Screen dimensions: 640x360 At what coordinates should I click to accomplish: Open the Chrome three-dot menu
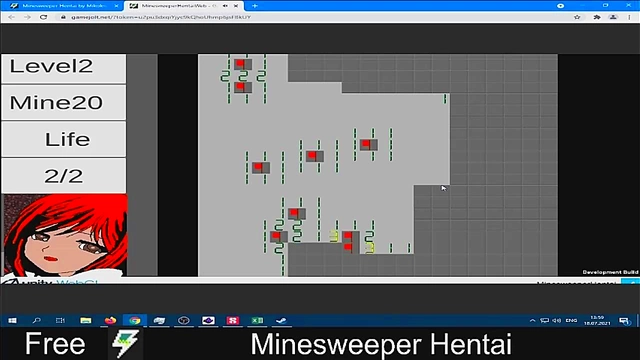click(x=630, y=17)
